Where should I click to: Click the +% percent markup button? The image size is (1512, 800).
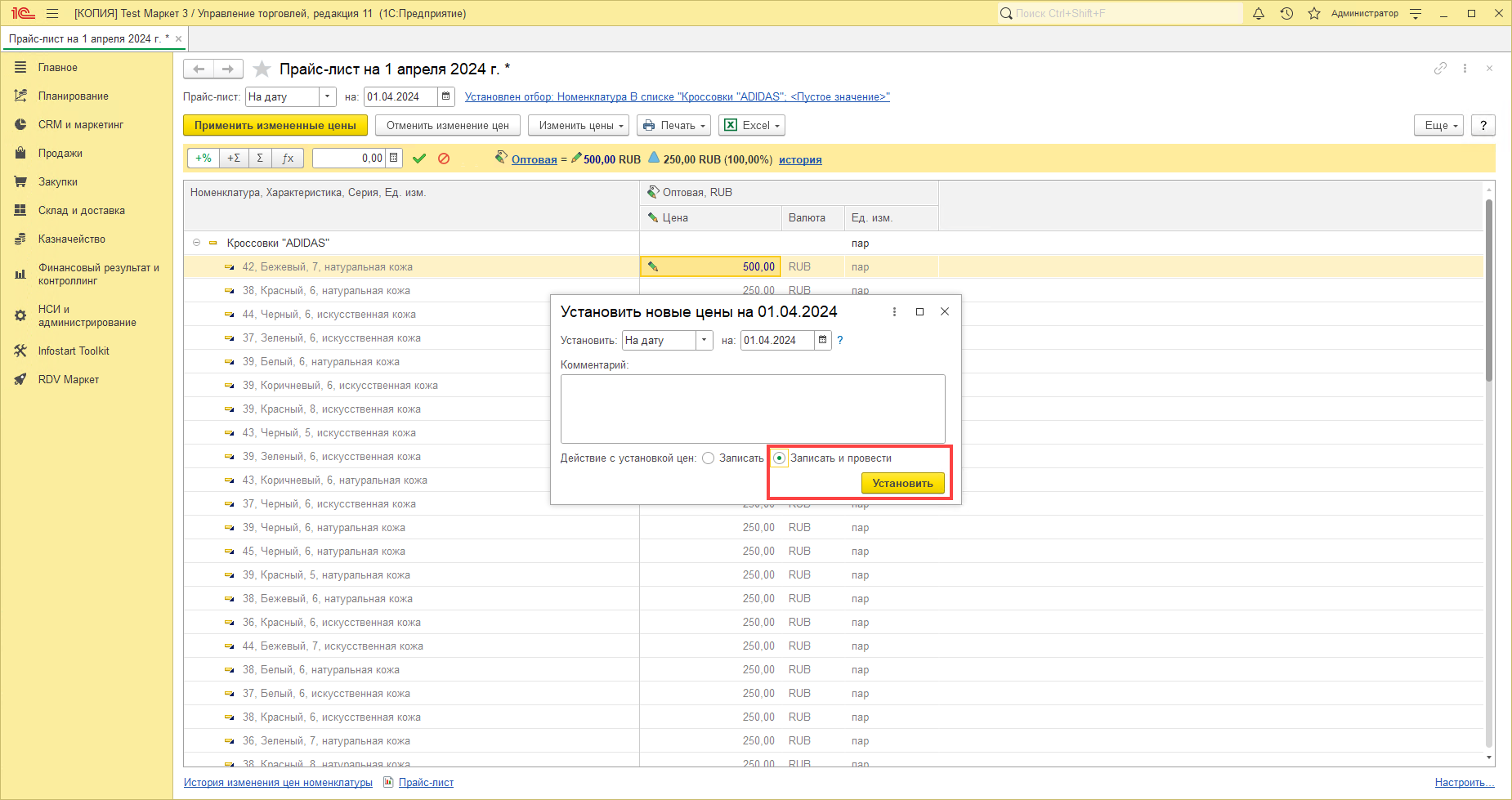(204, 159)
